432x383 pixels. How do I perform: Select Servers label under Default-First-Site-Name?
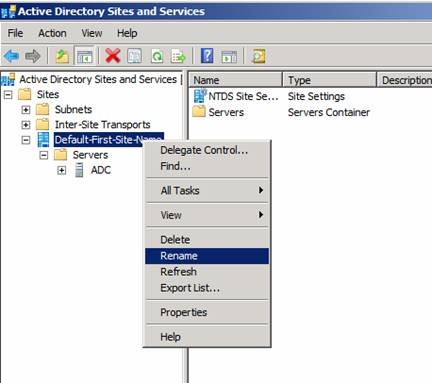coord(90,155)
